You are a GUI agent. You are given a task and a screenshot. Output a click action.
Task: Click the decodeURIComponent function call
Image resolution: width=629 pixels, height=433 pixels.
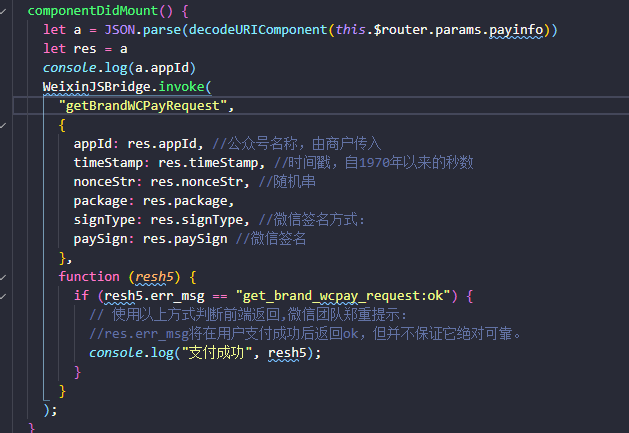pyautogui.click(x=258, y=30)
